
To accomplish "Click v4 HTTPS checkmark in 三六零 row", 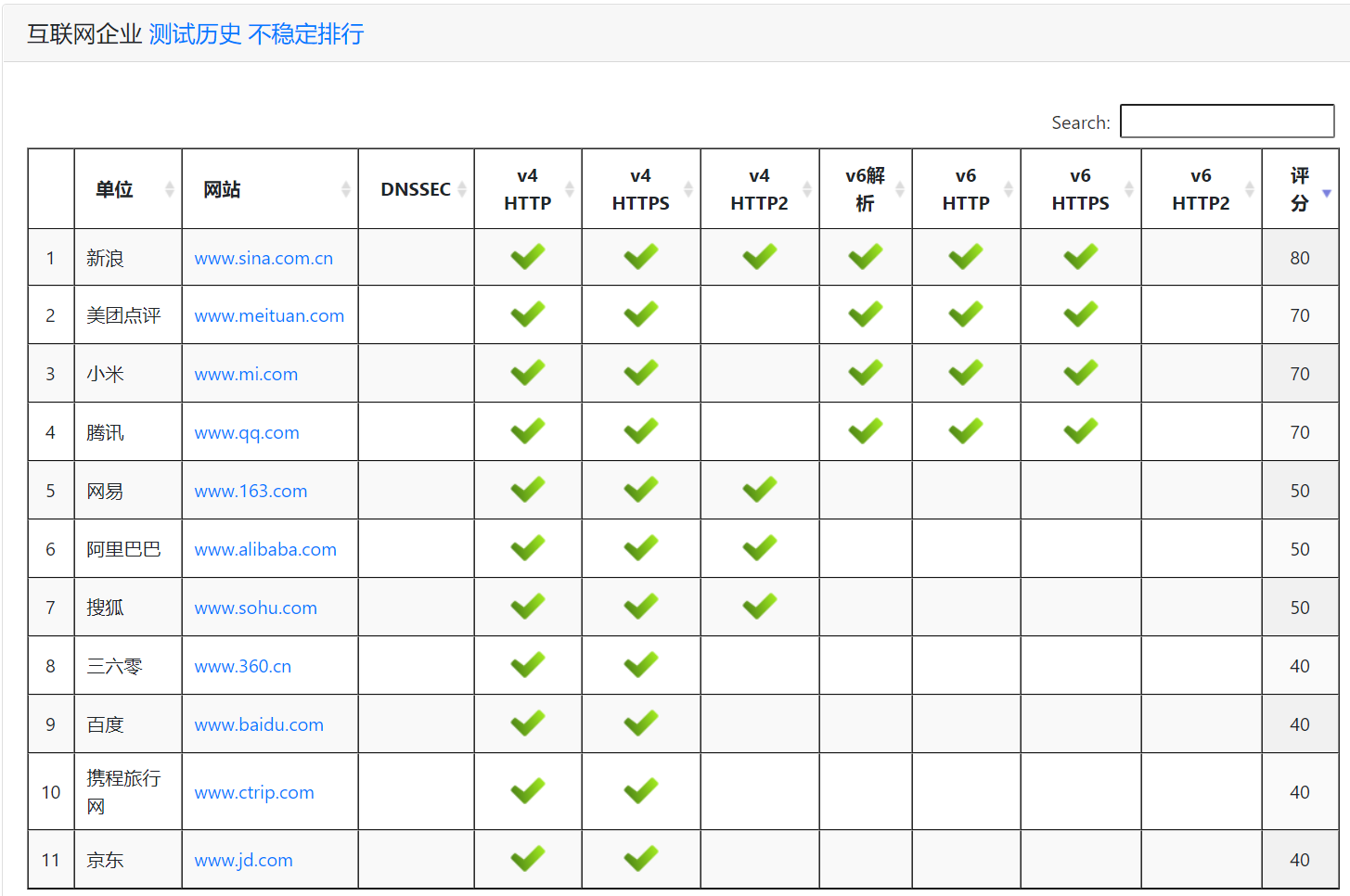I will (x=641, y=665).
